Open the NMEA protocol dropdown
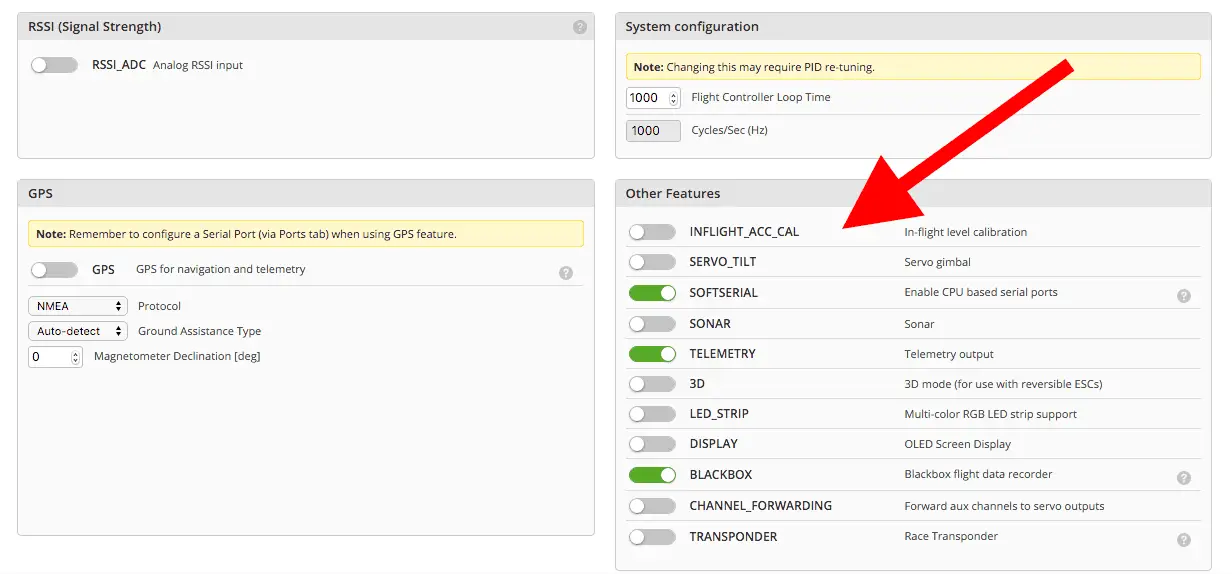 (x=78, y=306)
